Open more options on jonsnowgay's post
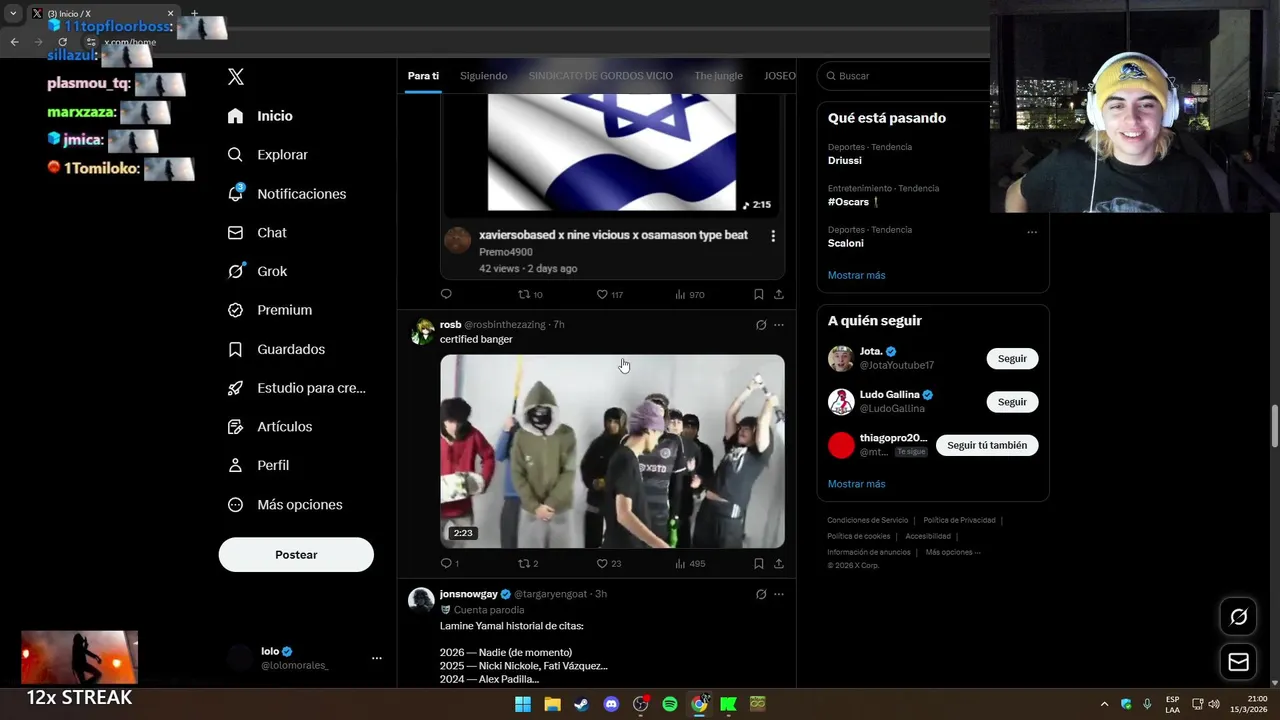1280x720 pixels. (x=779, y=594)
